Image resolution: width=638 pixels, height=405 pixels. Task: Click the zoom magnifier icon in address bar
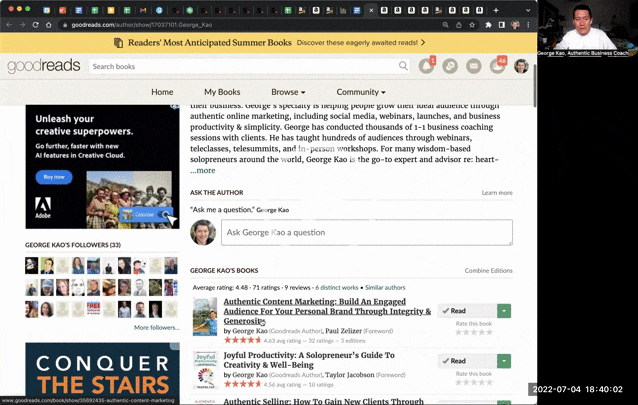click(446, 25)
